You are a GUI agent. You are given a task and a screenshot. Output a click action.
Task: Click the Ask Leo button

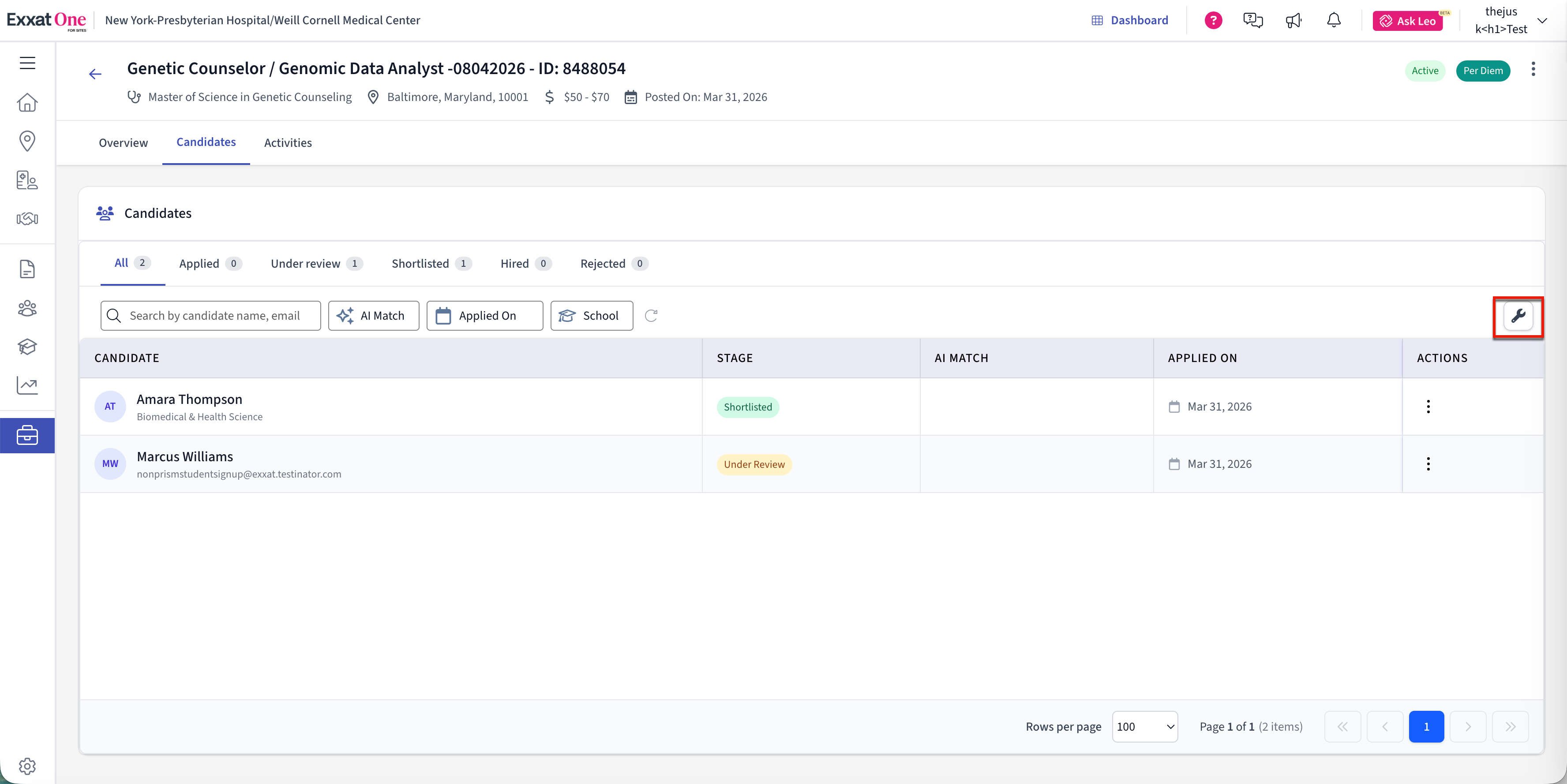pyautogui.click(x=1408, y=21)
